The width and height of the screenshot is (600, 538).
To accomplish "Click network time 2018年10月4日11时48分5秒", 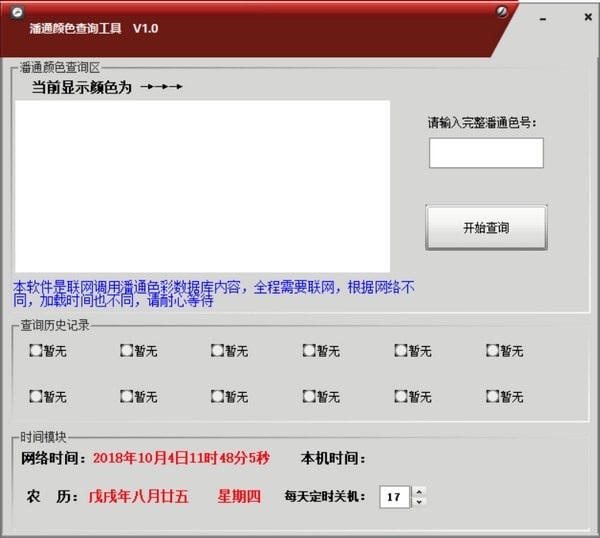I will tap(181, 458).
